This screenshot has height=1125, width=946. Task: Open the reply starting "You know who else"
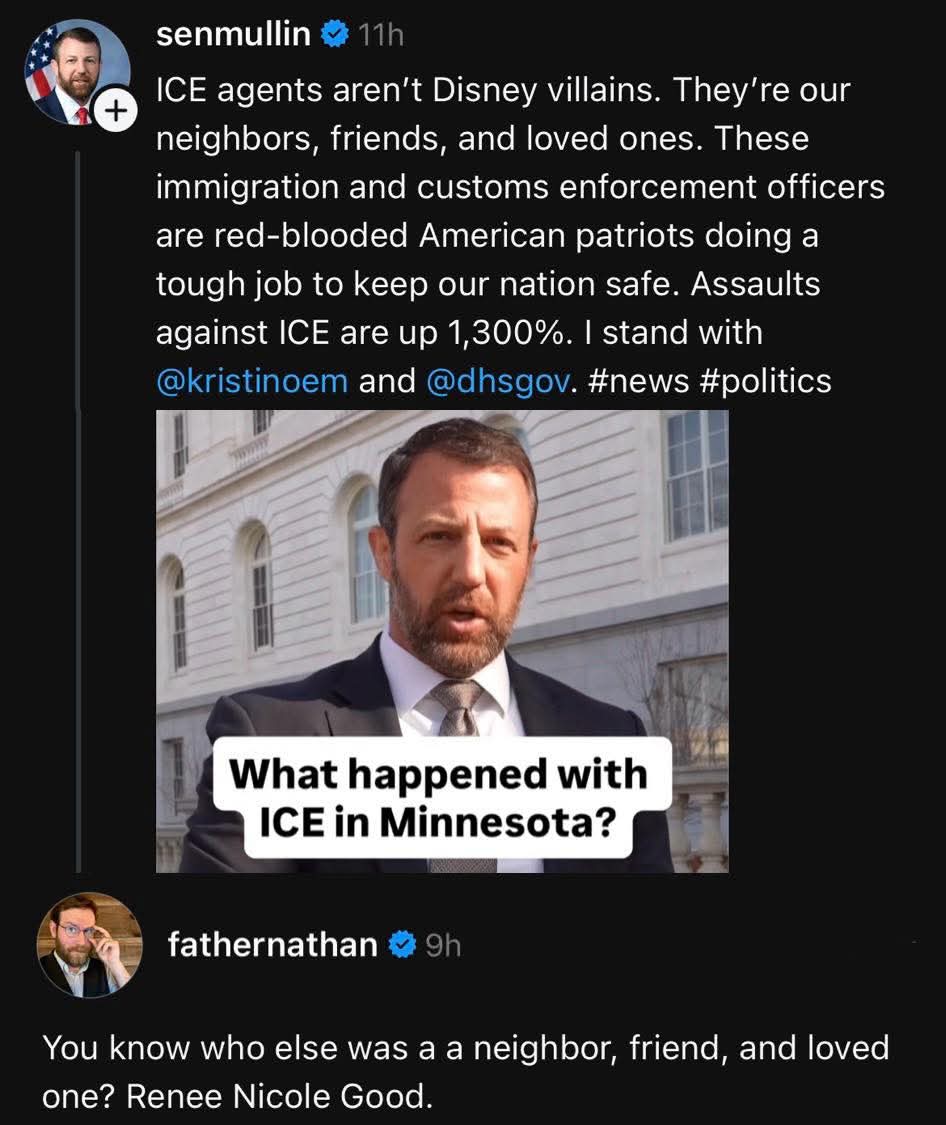(x=465, y=1072)
